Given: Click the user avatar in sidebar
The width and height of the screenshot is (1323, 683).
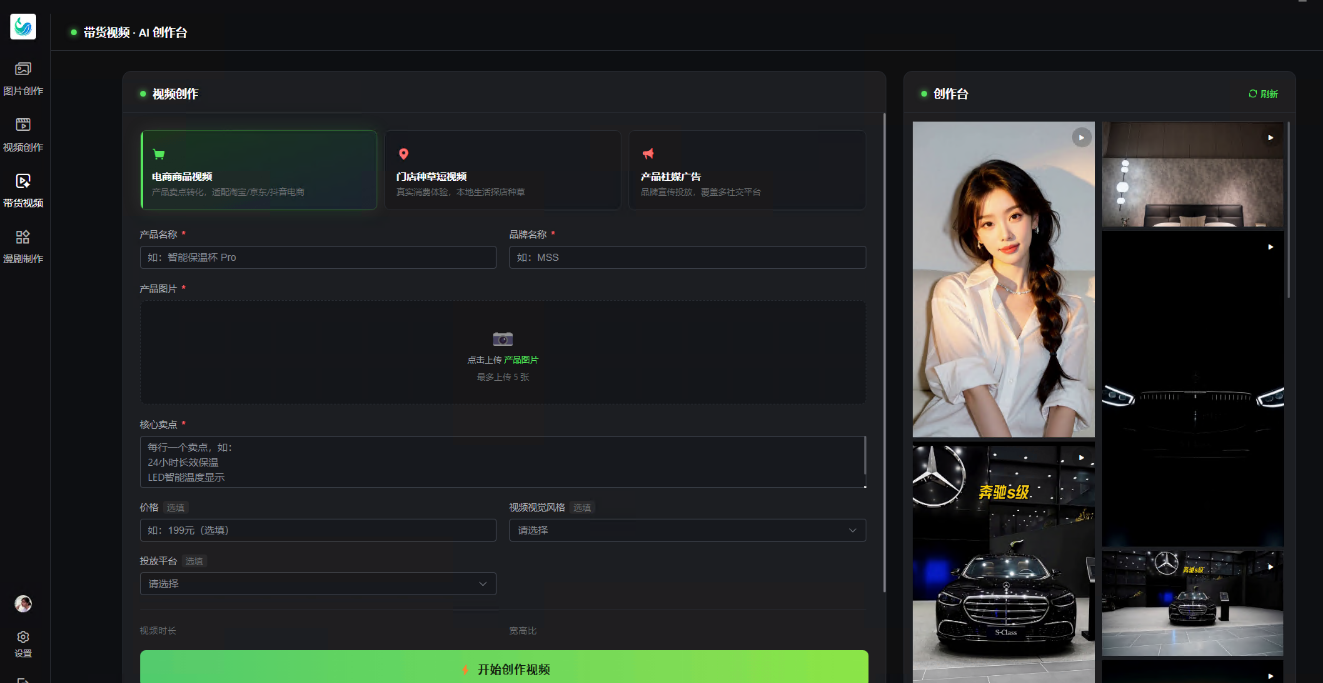Looking at the screenshot, I should (23, 604).
